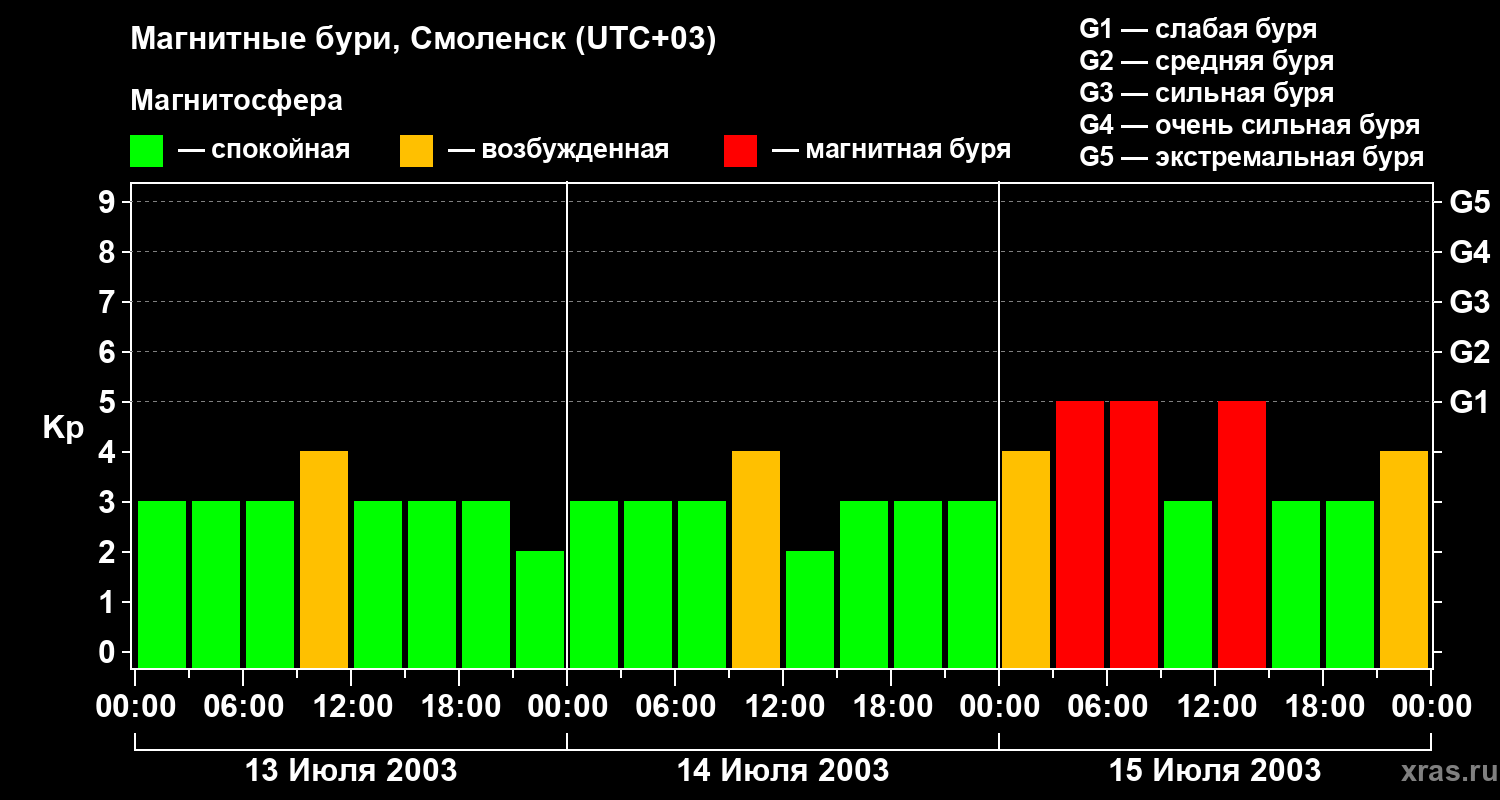
Task: Click the '12:00' tick label above 15 Июля
Action: click(1215, 707)
